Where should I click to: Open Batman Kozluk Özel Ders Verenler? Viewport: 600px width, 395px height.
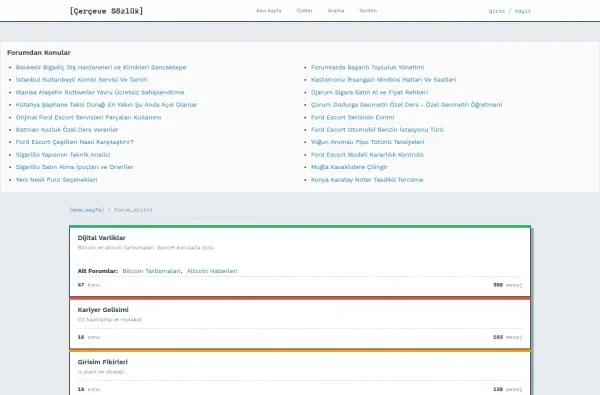67,130
